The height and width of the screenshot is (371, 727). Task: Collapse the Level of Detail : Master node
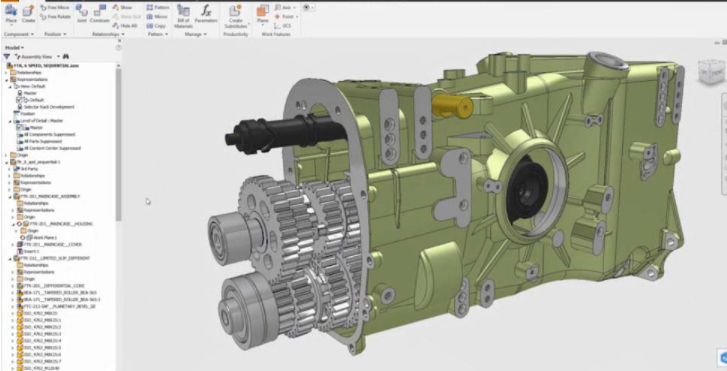(x=10, y=121)
